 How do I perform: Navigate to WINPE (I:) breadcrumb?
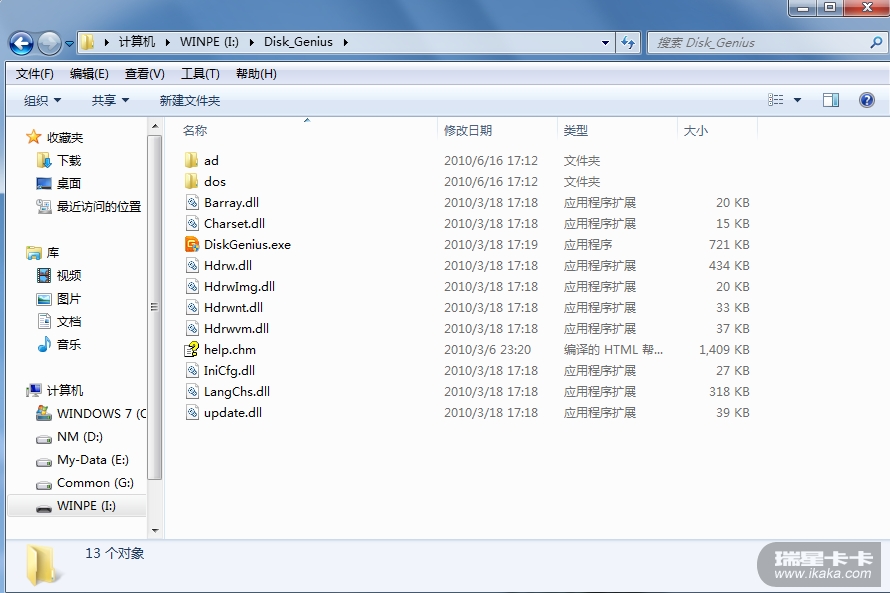coord(209,42)
